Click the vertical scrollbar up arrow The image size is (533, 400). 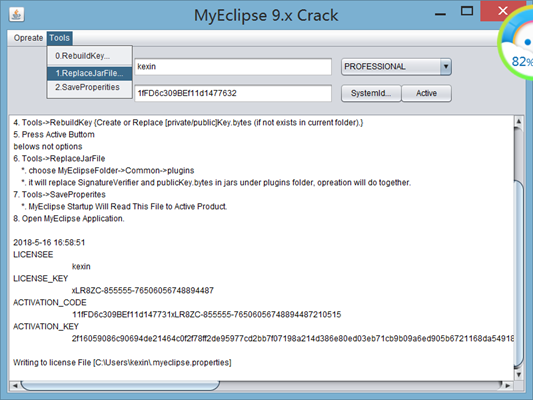(519, 121)
